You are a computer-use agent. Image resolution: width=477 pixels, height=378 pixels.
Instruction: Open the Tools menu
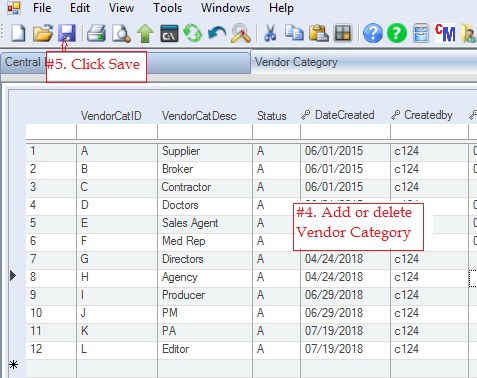[x=167, y=8]
